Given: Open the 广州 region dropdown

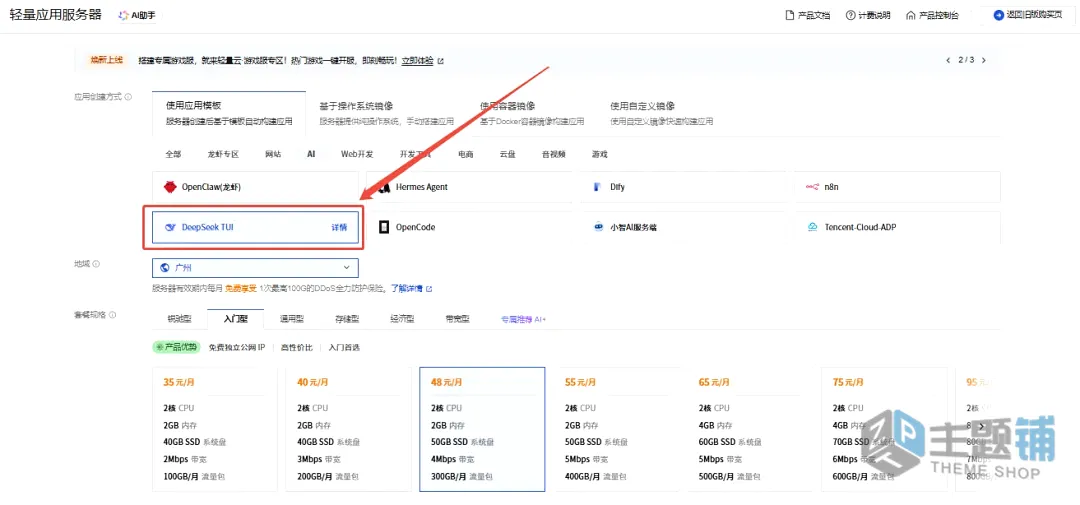Looking at the screenshot, I should (x=255, y=267).
